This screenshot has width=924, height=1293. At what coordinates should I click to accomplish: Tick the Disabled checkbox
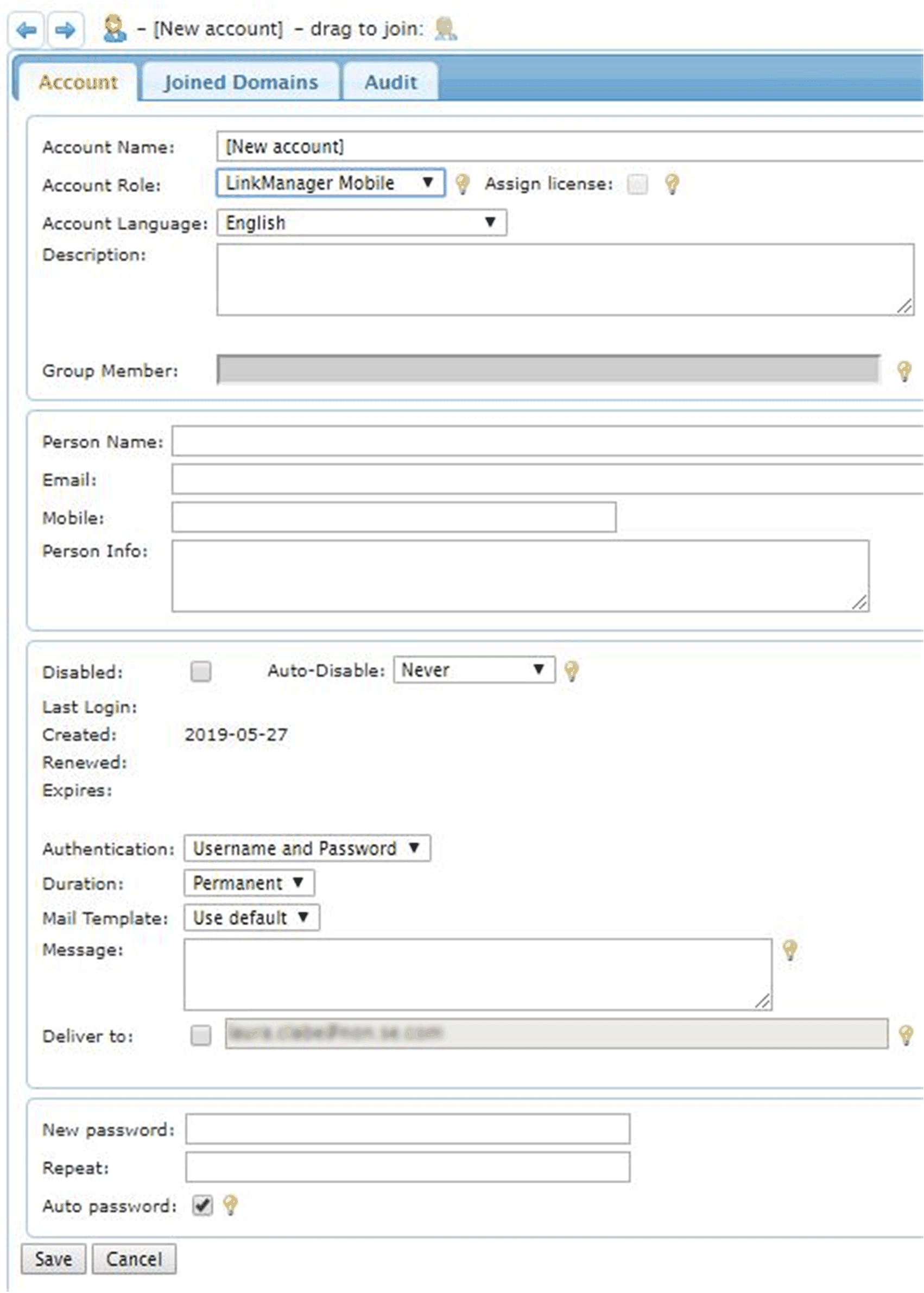201,672
